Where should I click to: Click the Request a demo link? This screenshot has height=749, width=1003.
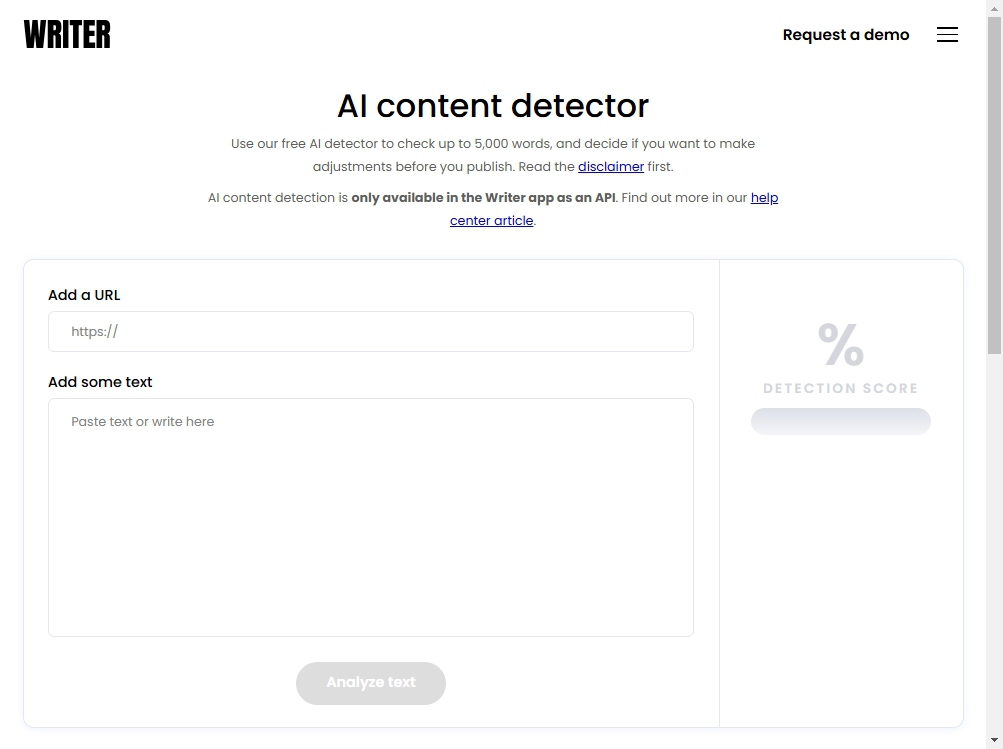click(x=846, y=35)
